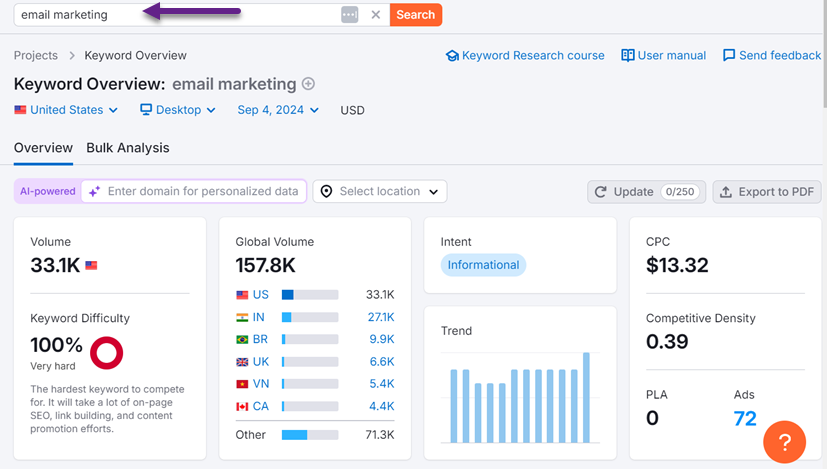Click the Export to PDF button

766,192
